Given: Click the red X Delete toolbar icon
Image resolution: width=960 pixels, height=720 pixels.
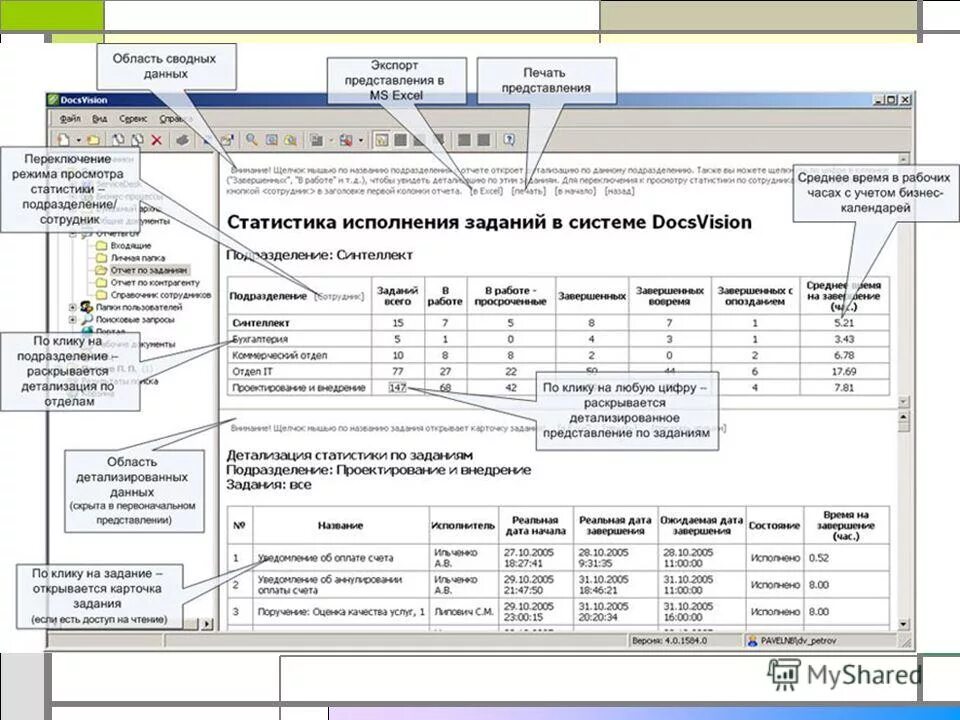Looking at the screenshot, I should pyautogui.click(x=157, y=140).
